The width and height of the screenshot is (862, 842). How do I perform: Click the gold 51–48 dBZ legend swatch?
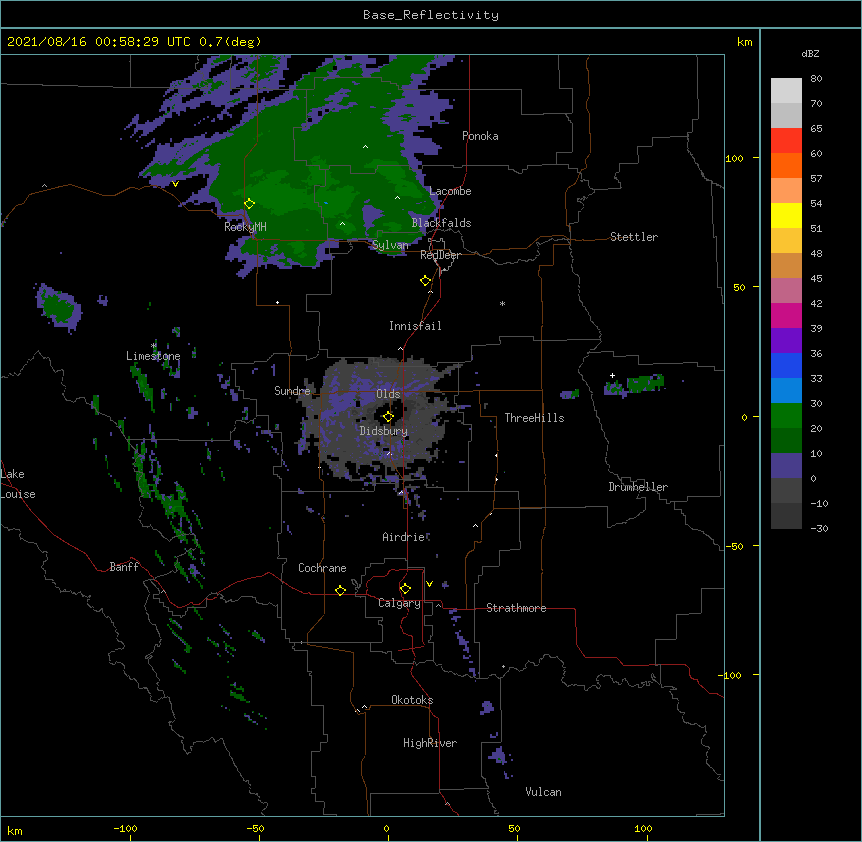pyautogui.click(x=786, y=241)
